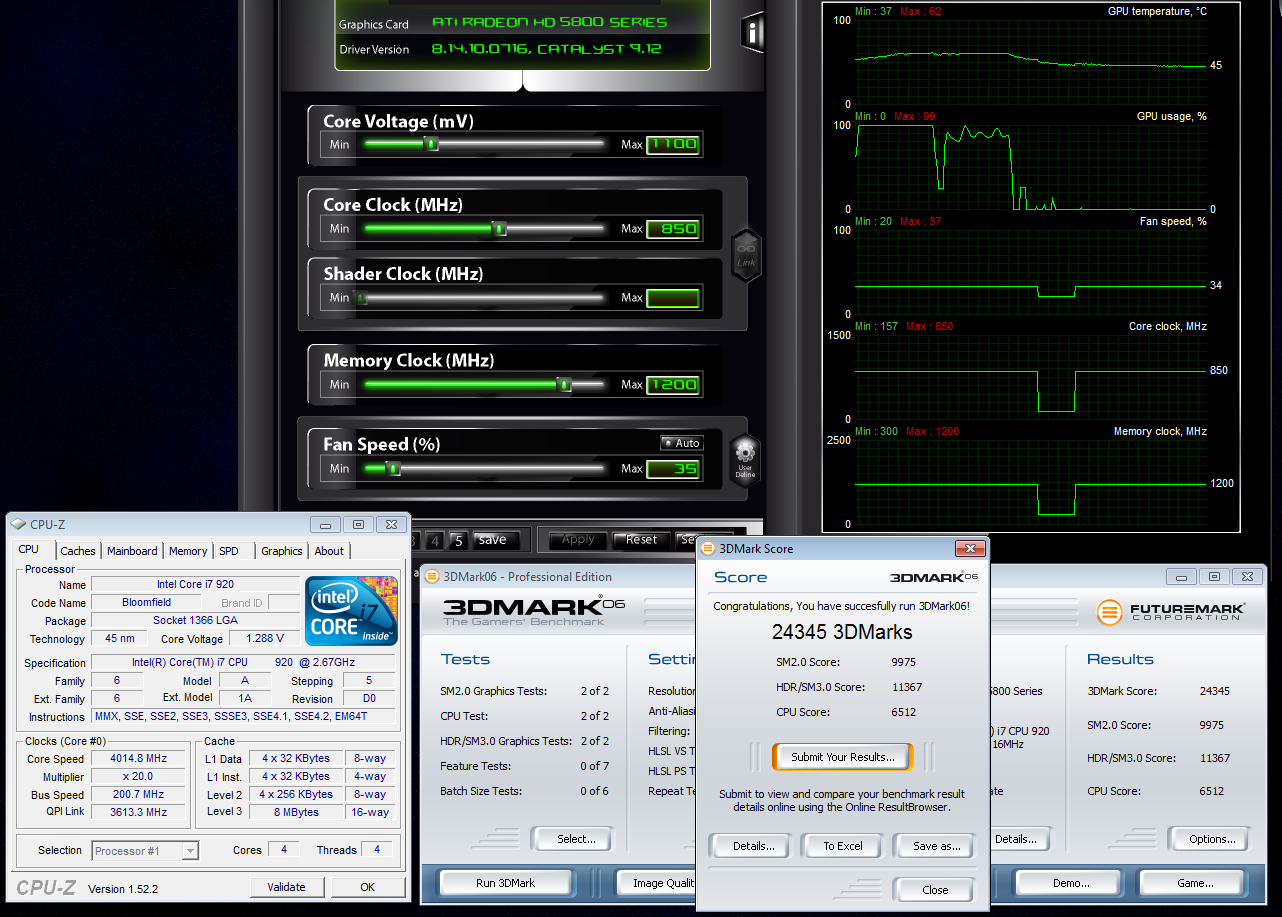This screenshot has width=1282, height=917.
Task: Click the '24345 3DMarks' score text
Action: pos(842,632)
